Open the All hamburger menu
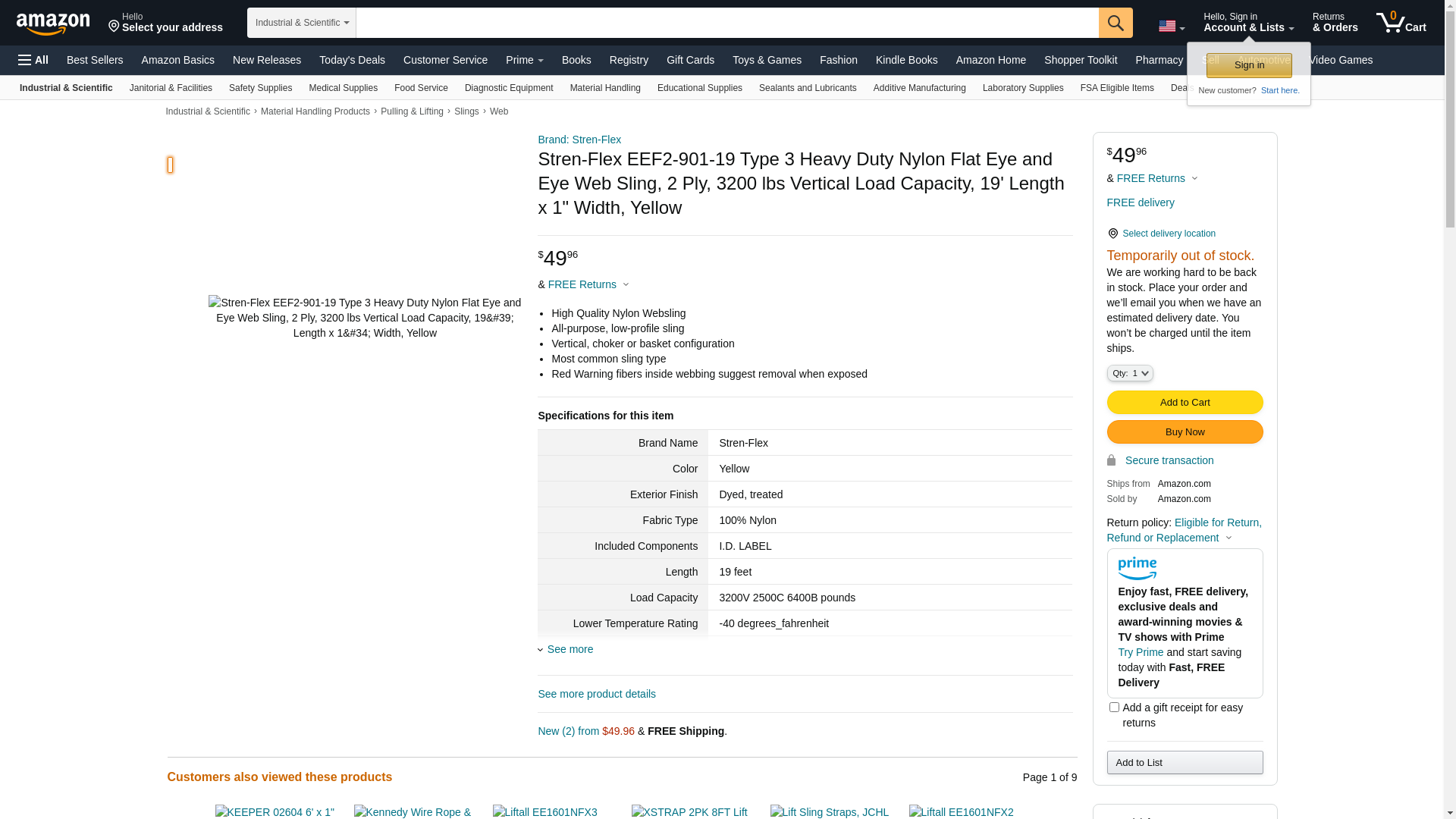The height and width of the screenshot is (819, 1456). click(33, 60)
